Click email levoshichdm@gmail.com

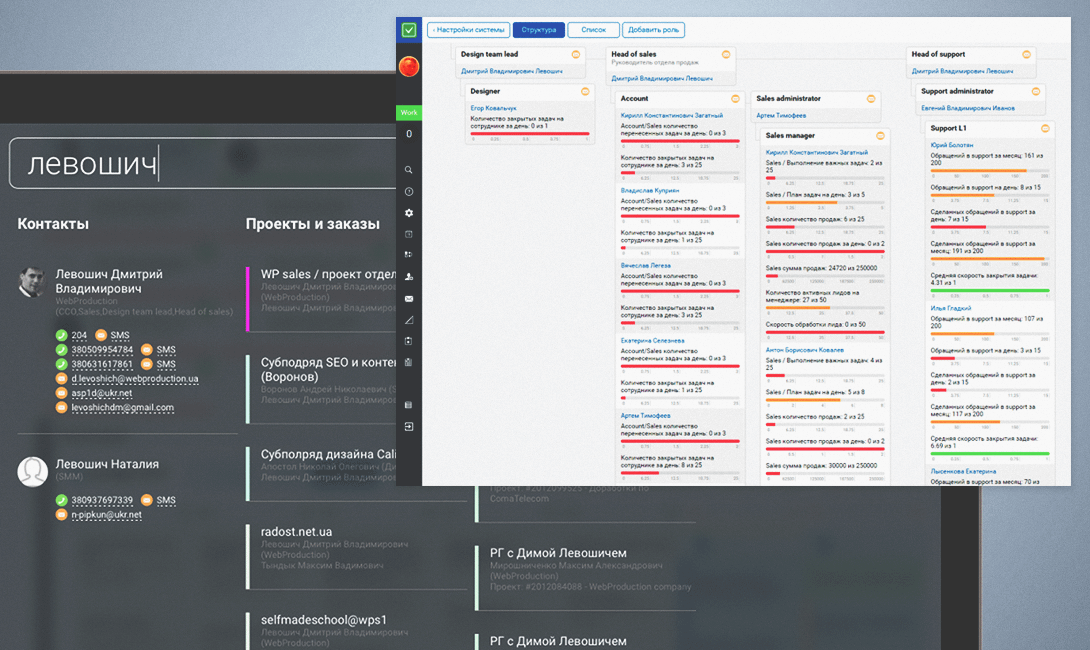click(x=122, y=407)
